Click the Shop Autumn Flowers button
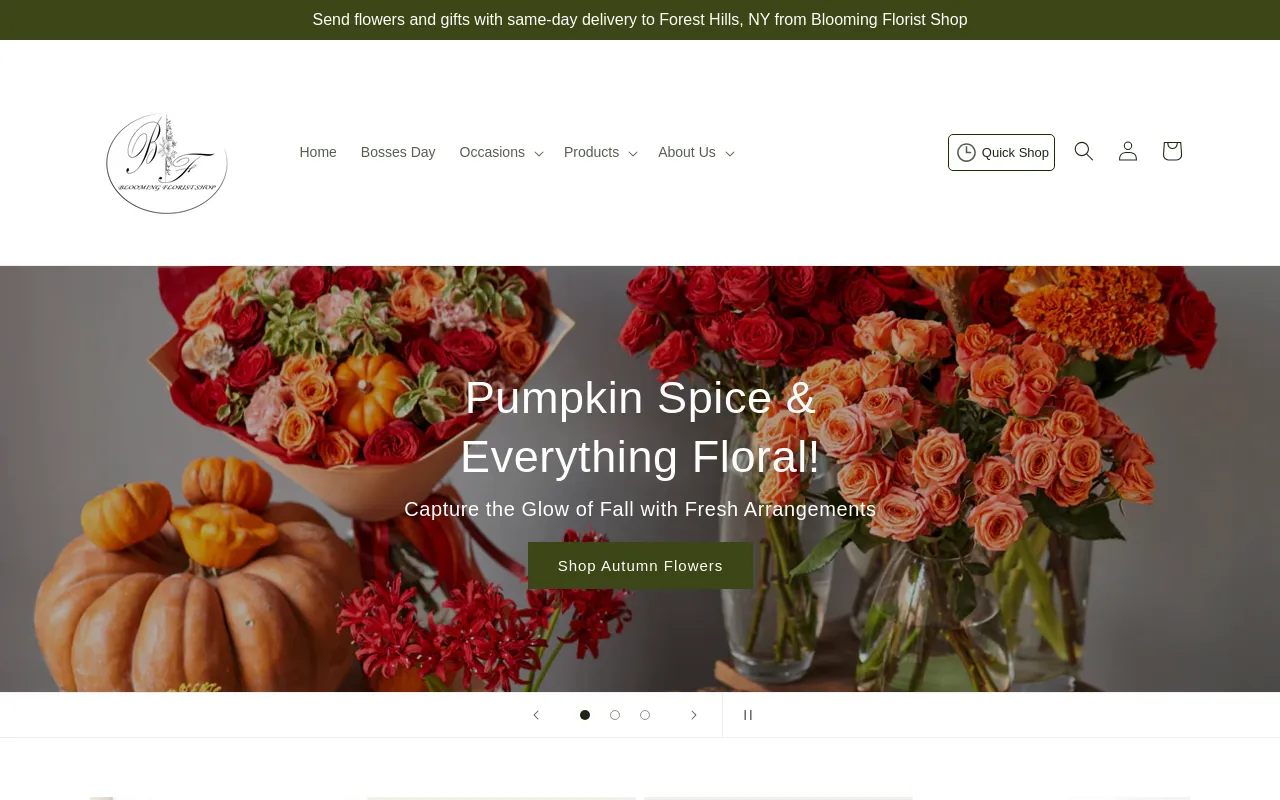The width and height of the screenshot is (1280, 800). [x=640, y=566]
